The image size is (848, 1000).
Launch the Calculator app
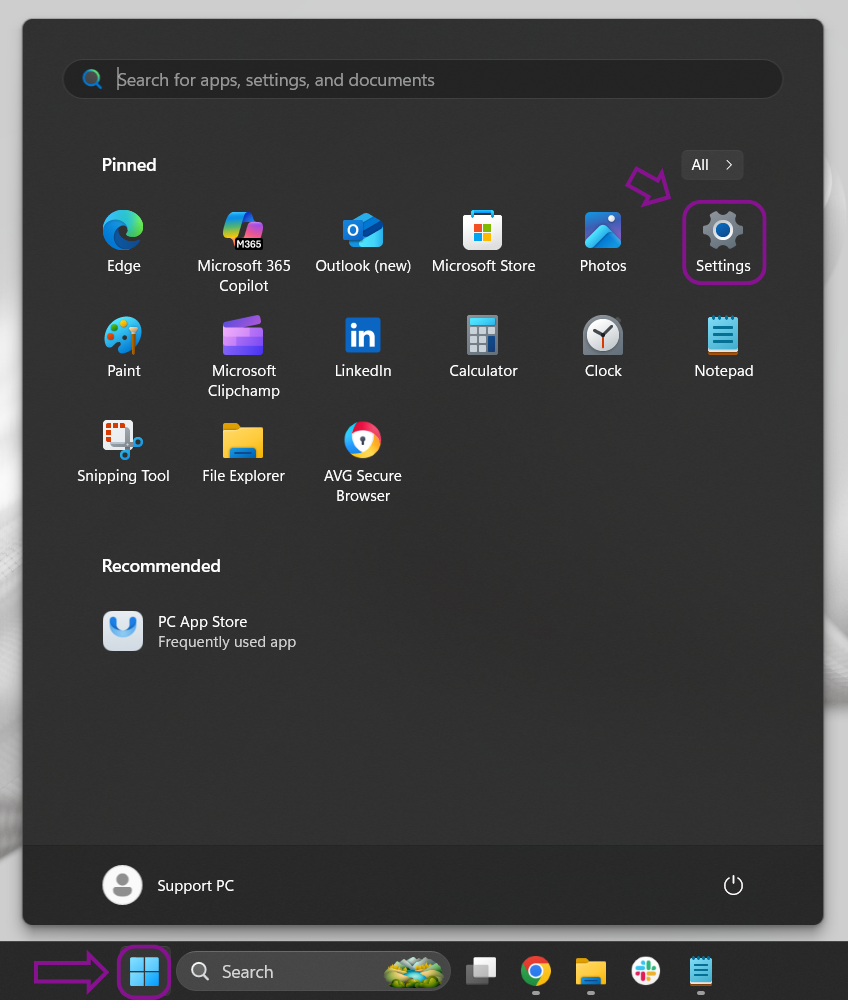point(483,347)
